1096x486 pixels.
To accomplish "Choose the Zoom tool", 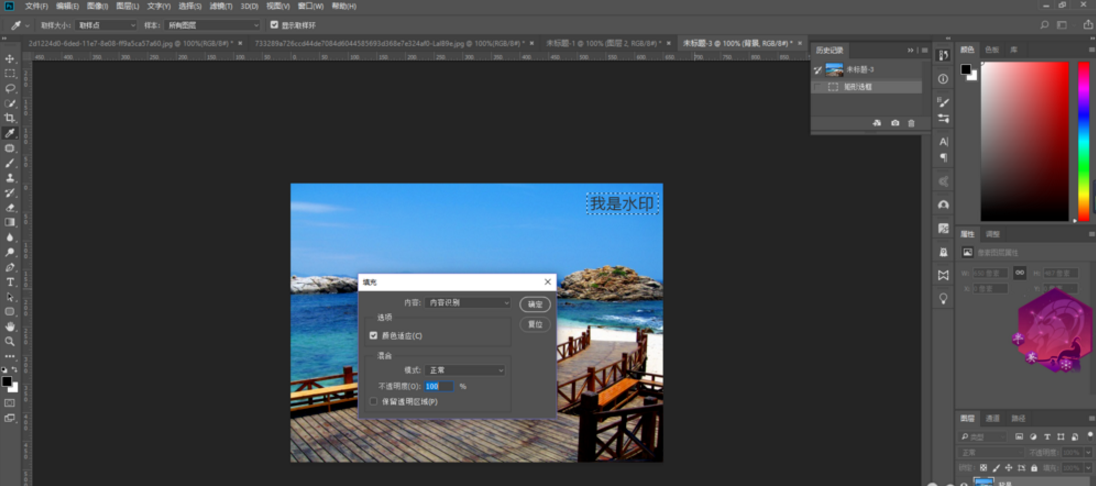I will pyautogui.click(x=10, y=341).
